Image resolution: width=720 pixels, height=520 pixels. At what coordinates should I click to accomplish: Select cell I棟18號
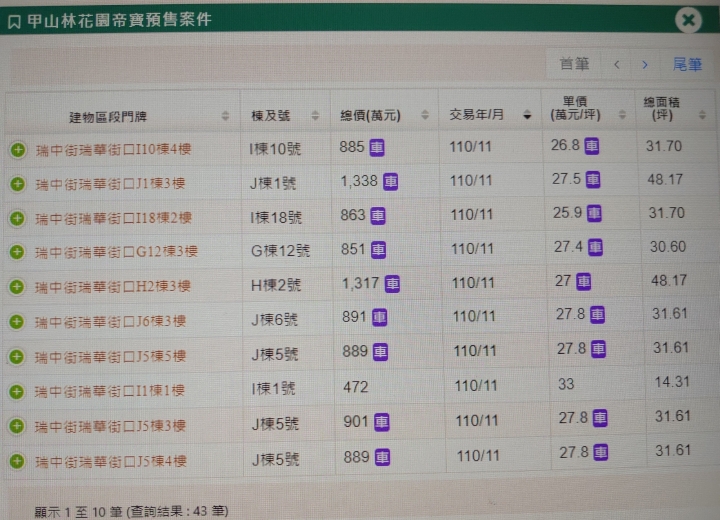click(x=276, y=217)
